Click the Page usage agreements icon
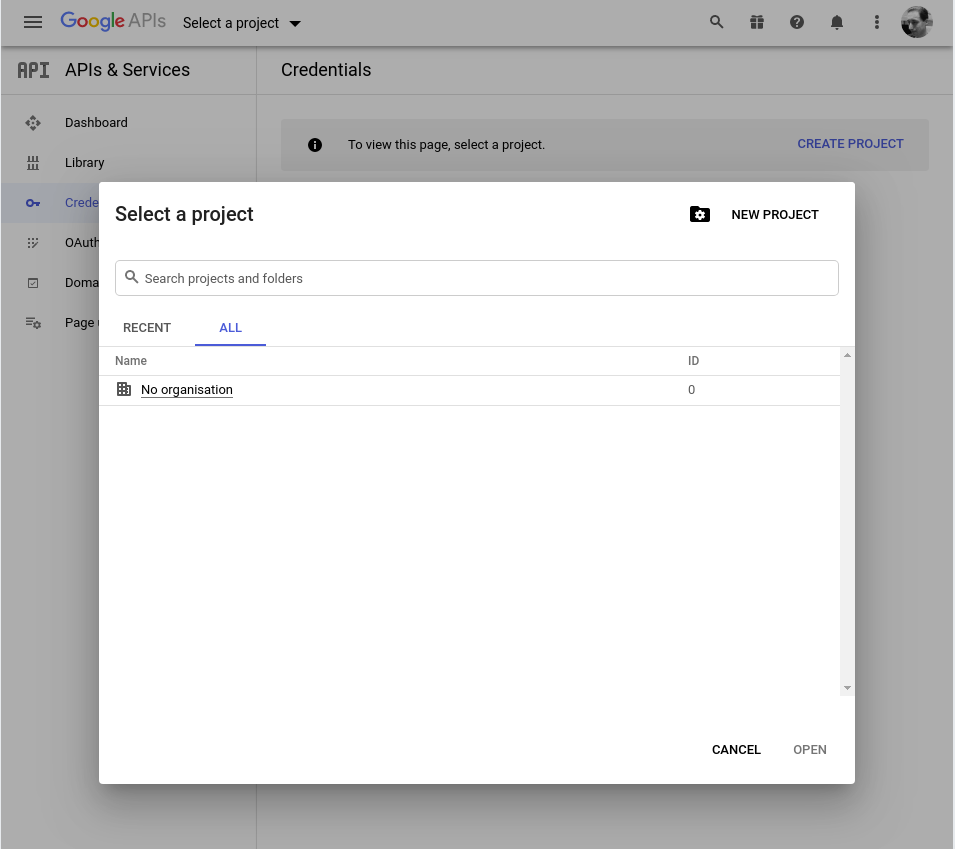The height and width of the screenshot is (849, 955). 33,322
